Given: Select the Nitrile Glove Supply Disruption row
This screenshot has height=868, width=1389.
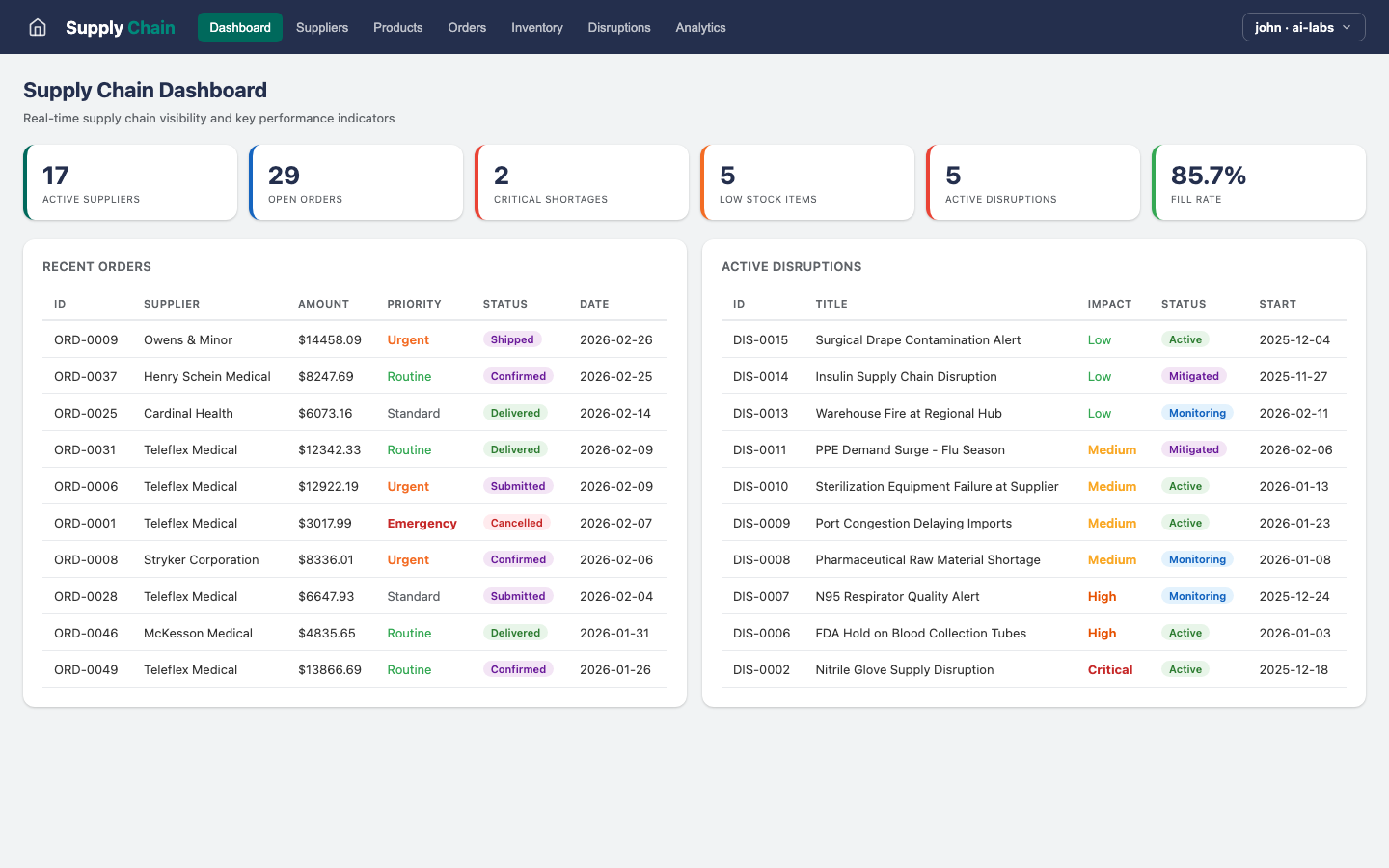Looking at the screenshot, I should pos(965,669).
